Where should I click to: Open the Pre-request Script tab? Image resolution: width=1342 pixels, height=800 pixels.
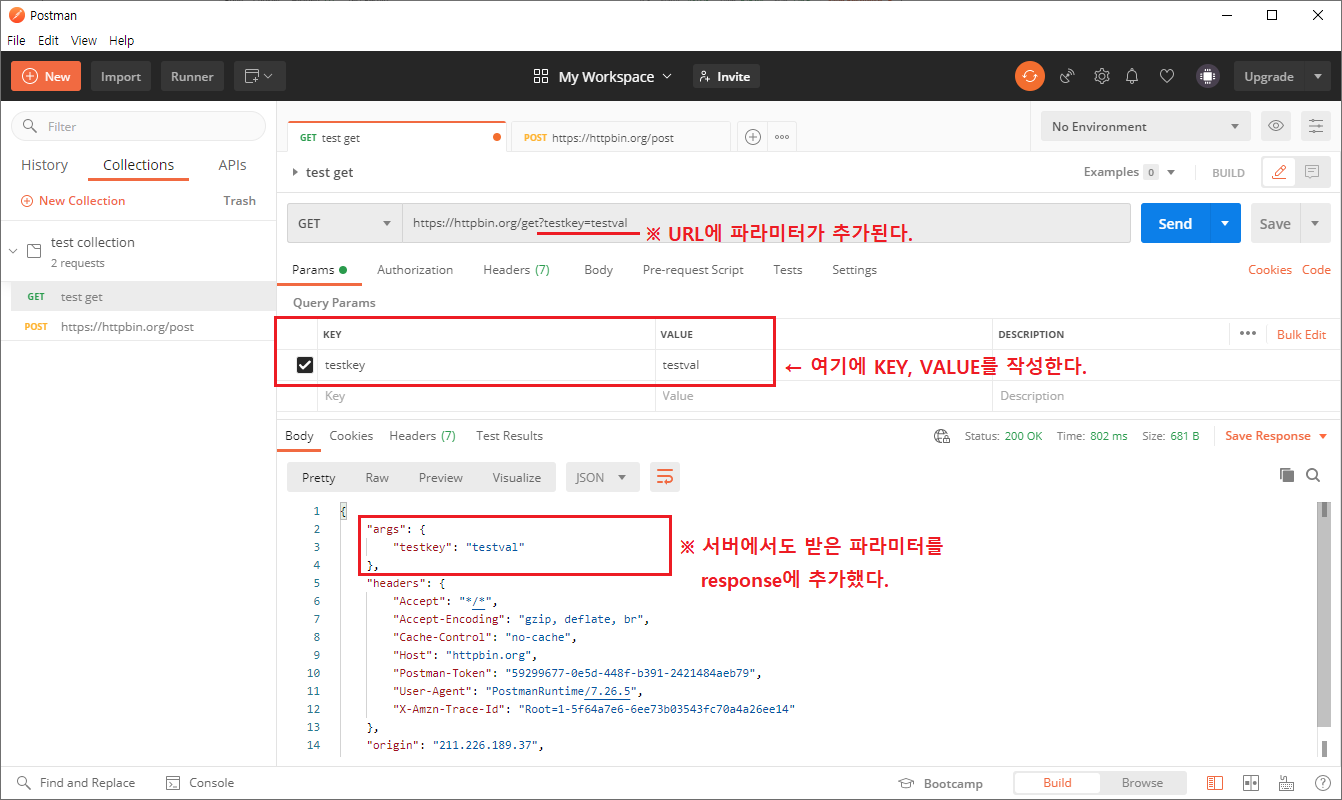pos(693,270)
